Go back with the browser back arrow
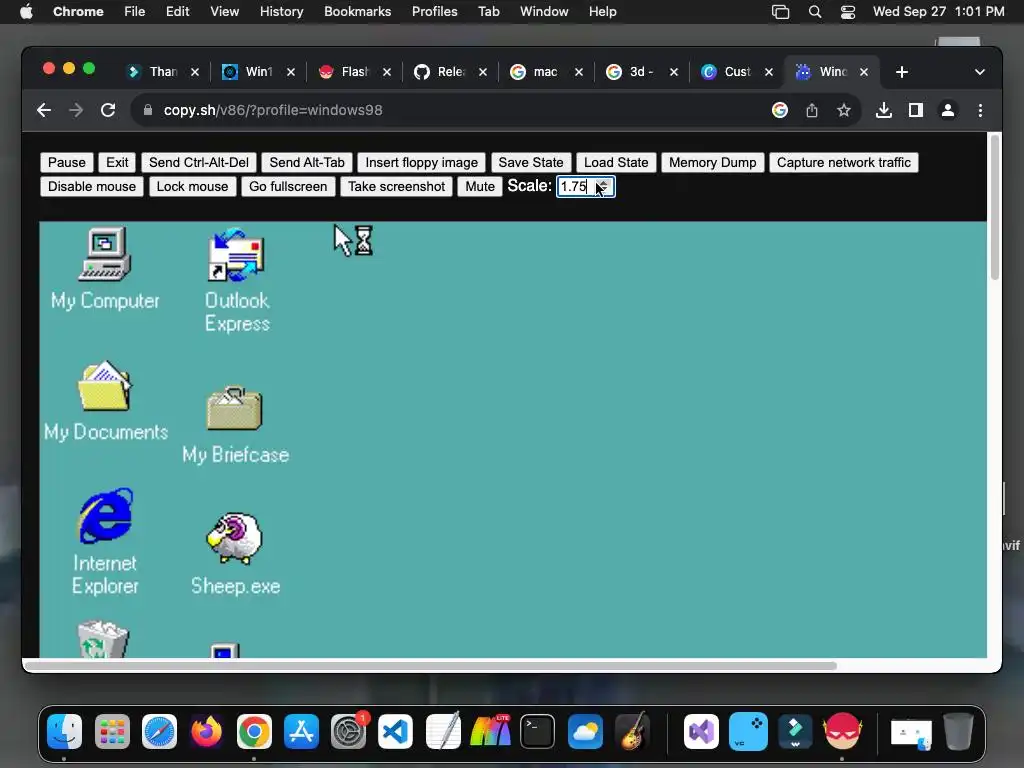This screenshot has height=768, width=1024. point(44,110)
